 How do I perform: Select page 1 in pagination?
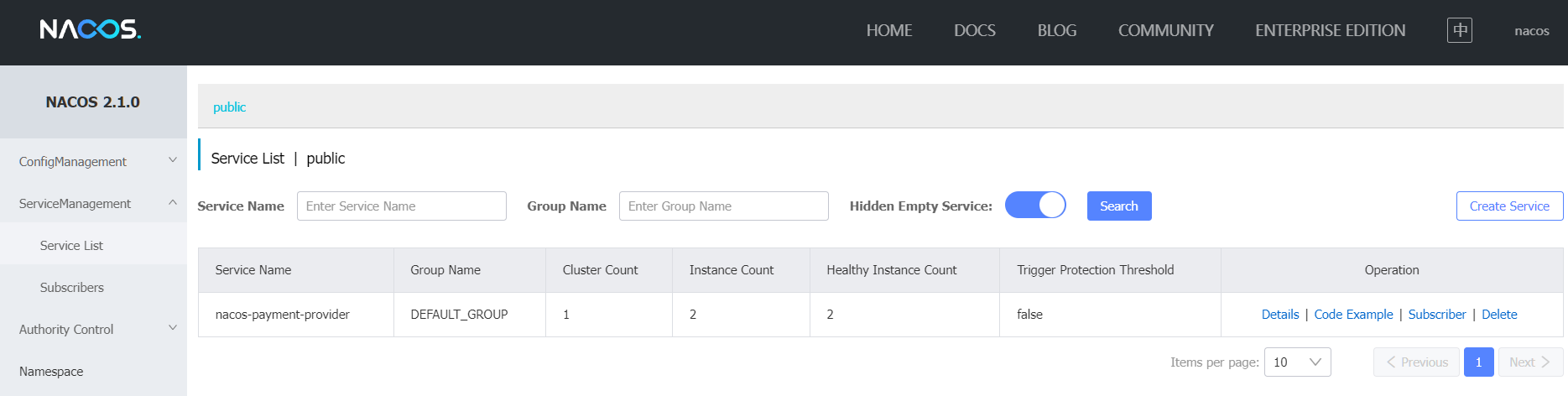point(1478,362)
